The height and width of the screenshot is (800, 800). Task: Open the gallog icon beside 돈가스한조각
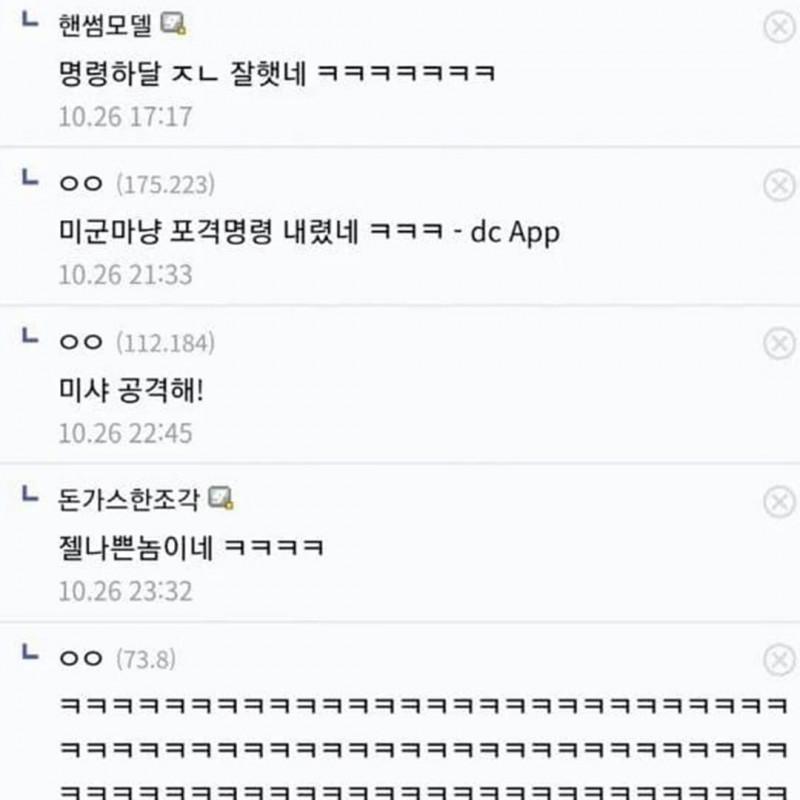coord(221,498)
